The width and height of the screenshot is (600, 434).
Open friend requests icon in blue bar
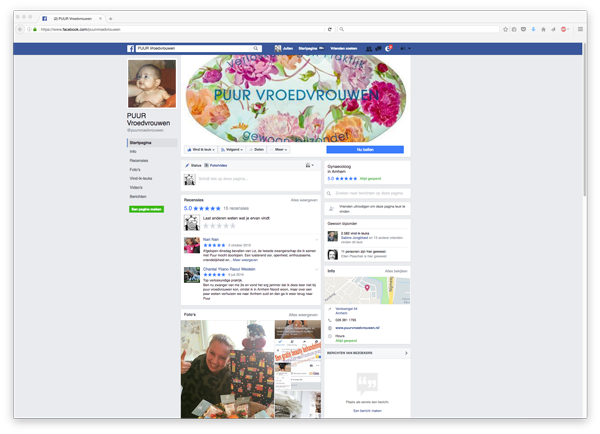(x=369, y=49)
